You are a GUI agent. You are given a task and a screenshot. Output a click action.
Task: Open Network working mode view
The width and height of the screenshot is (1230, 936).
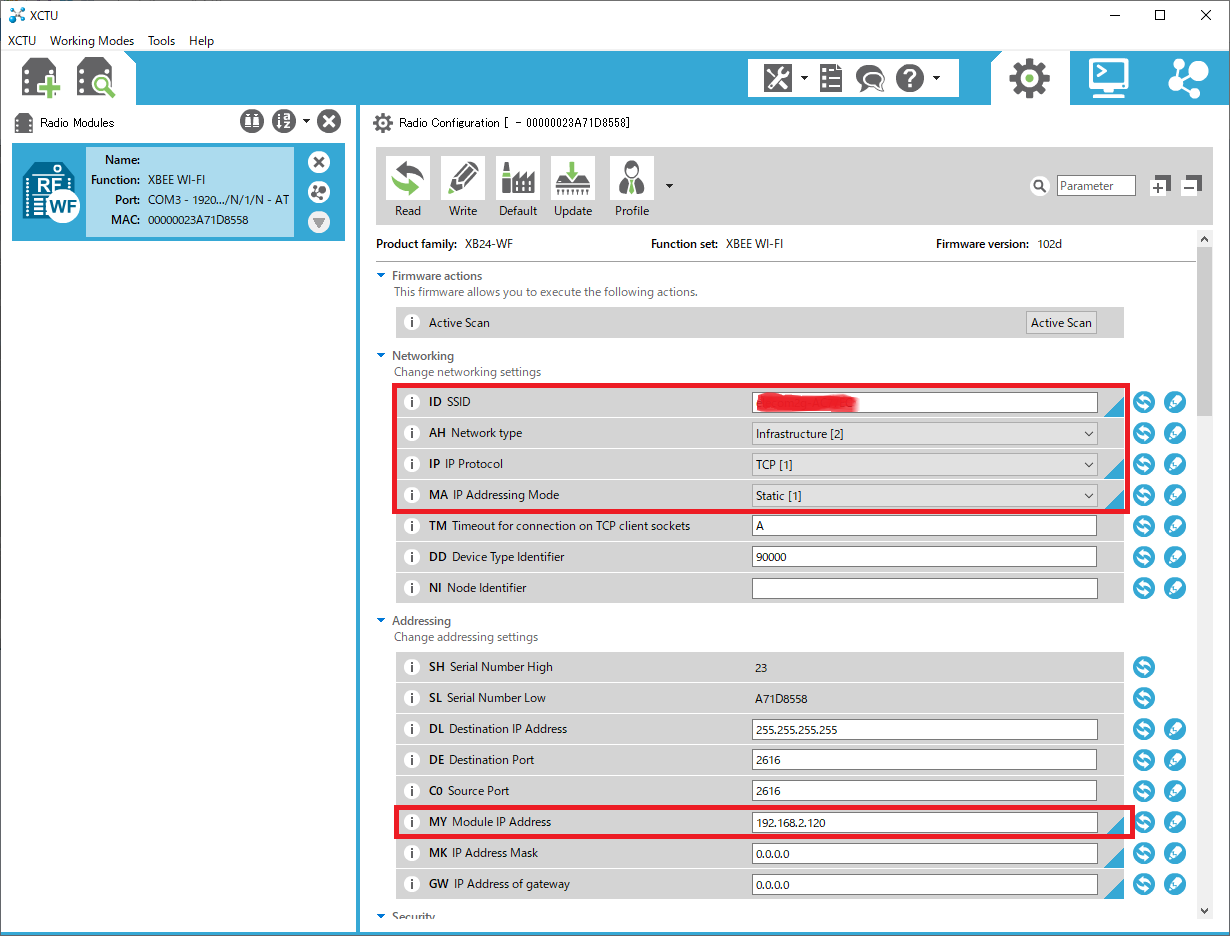(1187, 78)
